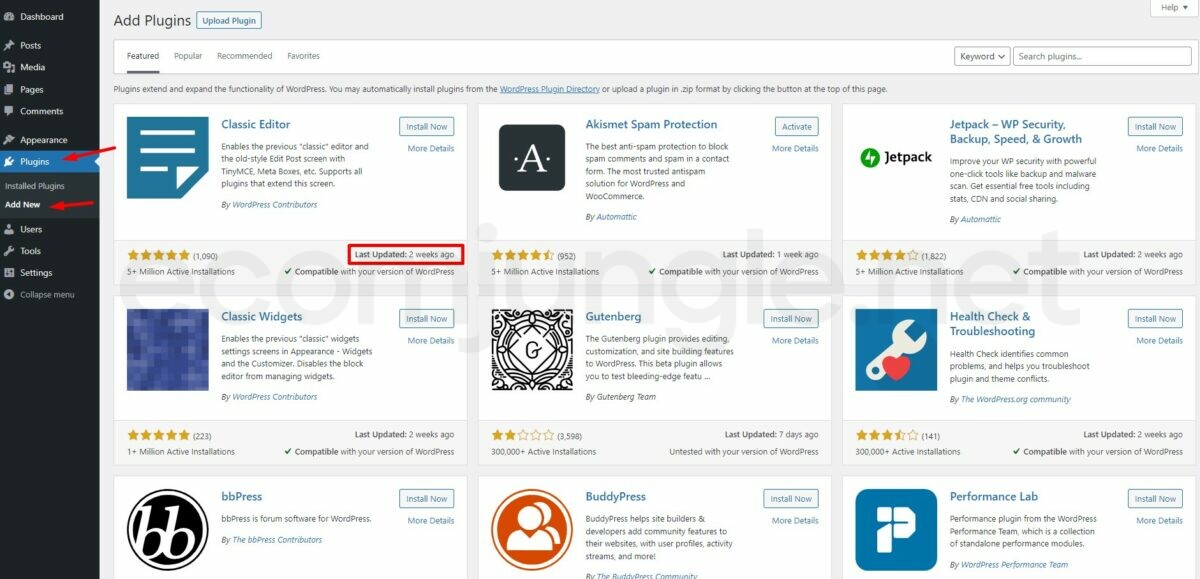Click the BuddyPress plugin icon
Screen dimensions: 1200x579
pos(531,530)
